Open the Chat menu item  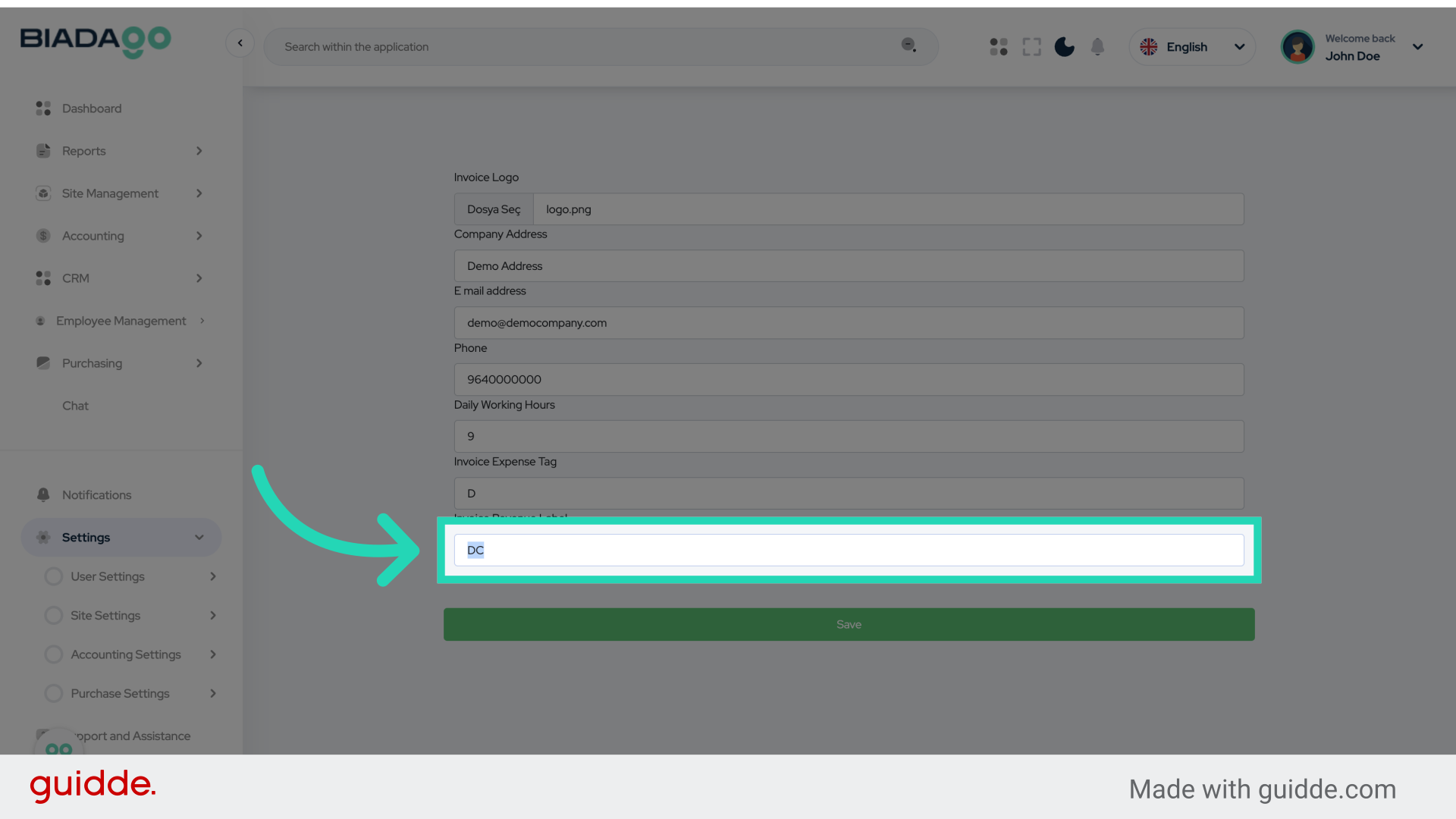(x=75, y=406)
